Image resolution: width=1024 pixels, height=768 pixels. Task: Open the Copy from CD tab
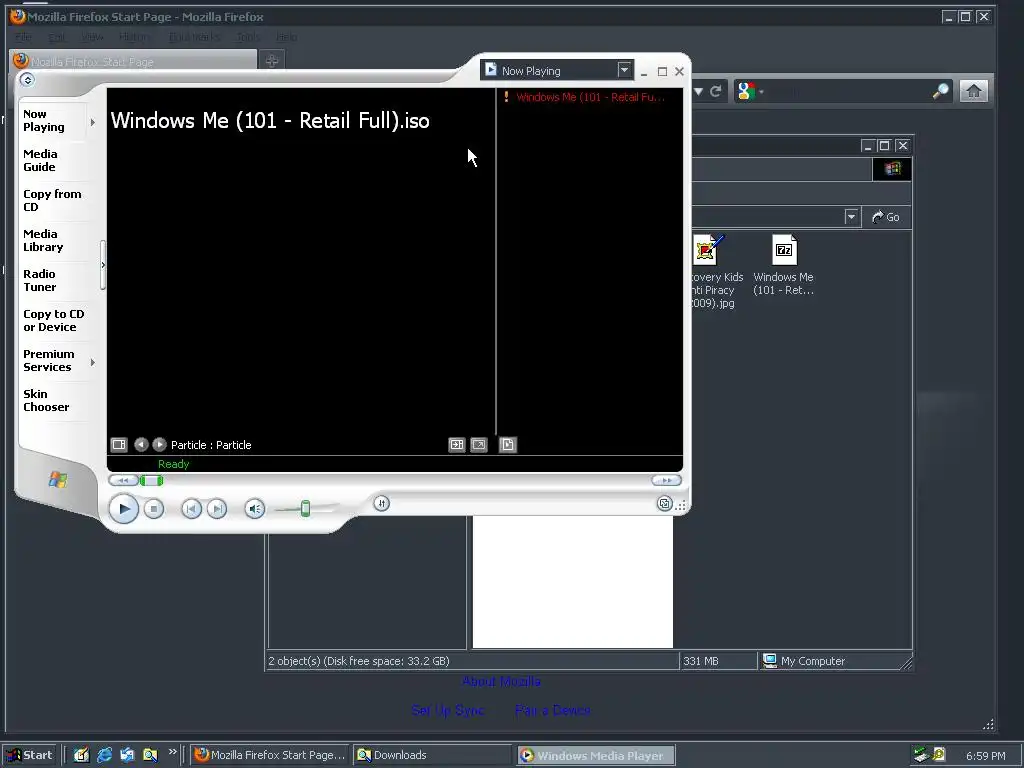click(52, 200)
